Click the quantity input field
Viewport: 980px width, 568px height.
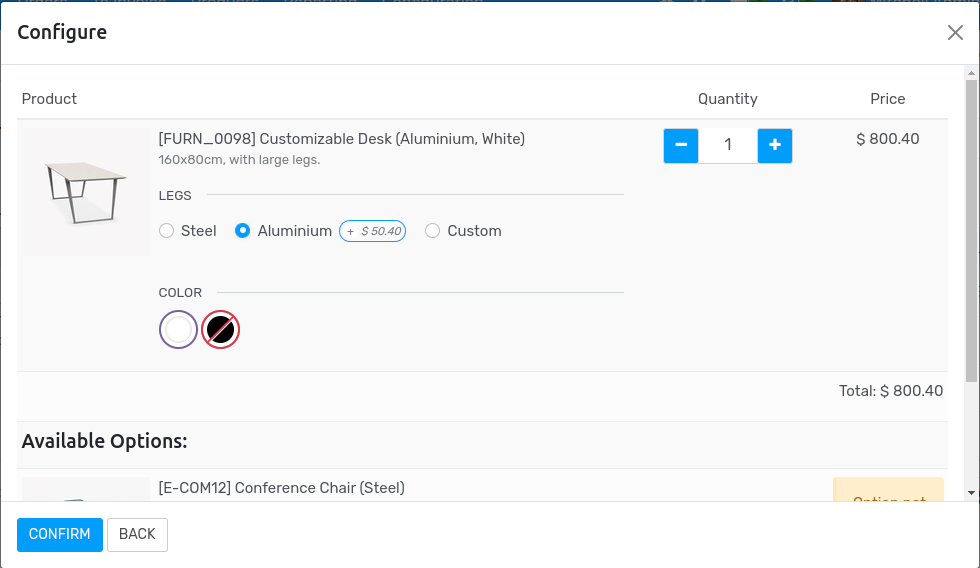(728, 145)
